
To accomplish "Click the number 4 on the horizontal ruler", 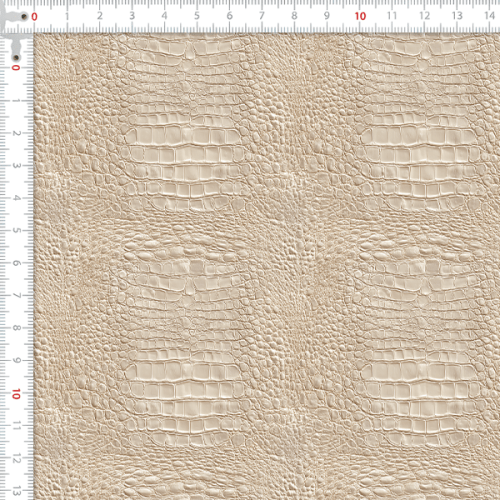I will (165, 16).
